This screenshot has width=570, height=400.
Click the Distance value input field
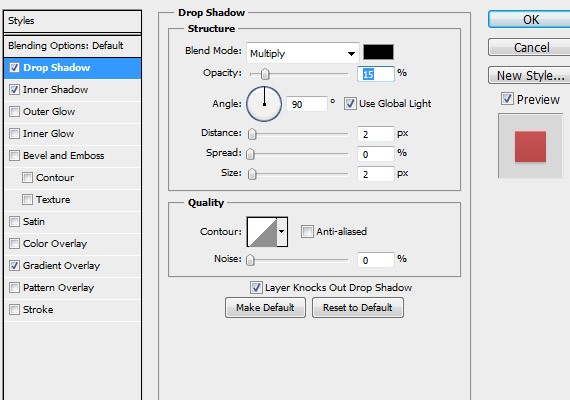376,134
